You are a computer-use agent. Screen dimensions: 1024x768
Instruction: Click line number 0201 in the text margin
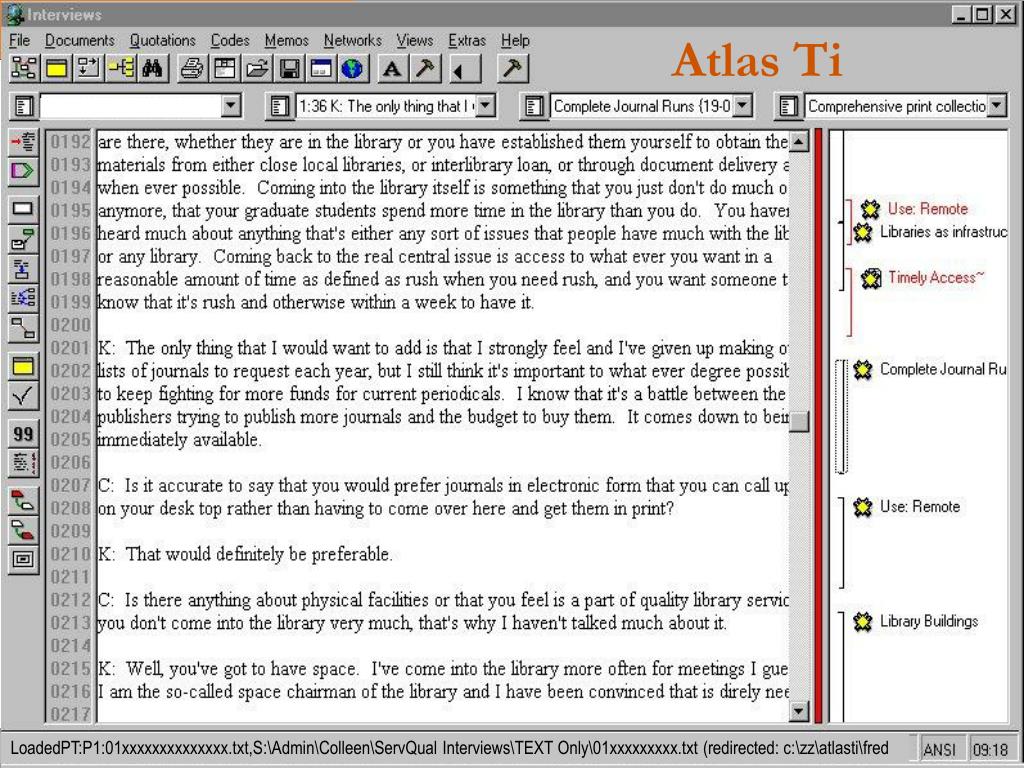tap(70, 348)
